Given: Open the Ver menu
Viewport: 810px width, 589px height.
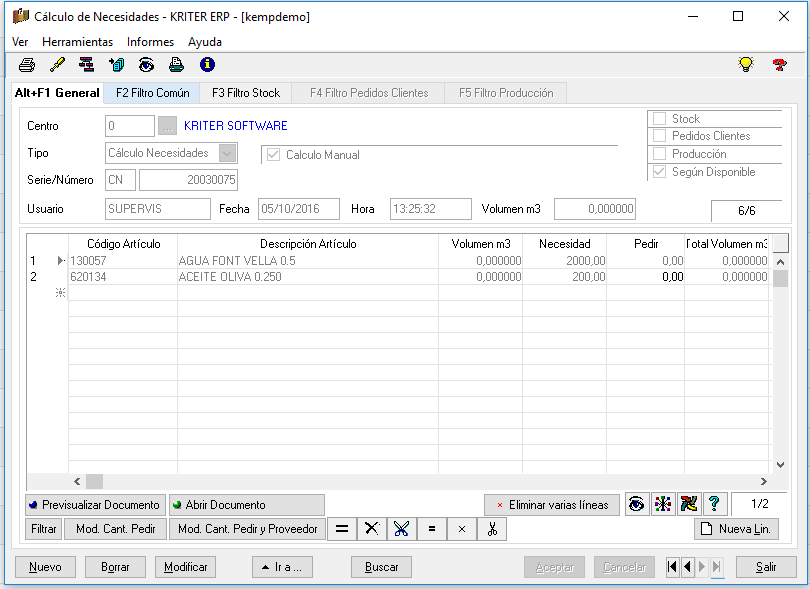Looking at the screenshot, I should pos(20,42).
